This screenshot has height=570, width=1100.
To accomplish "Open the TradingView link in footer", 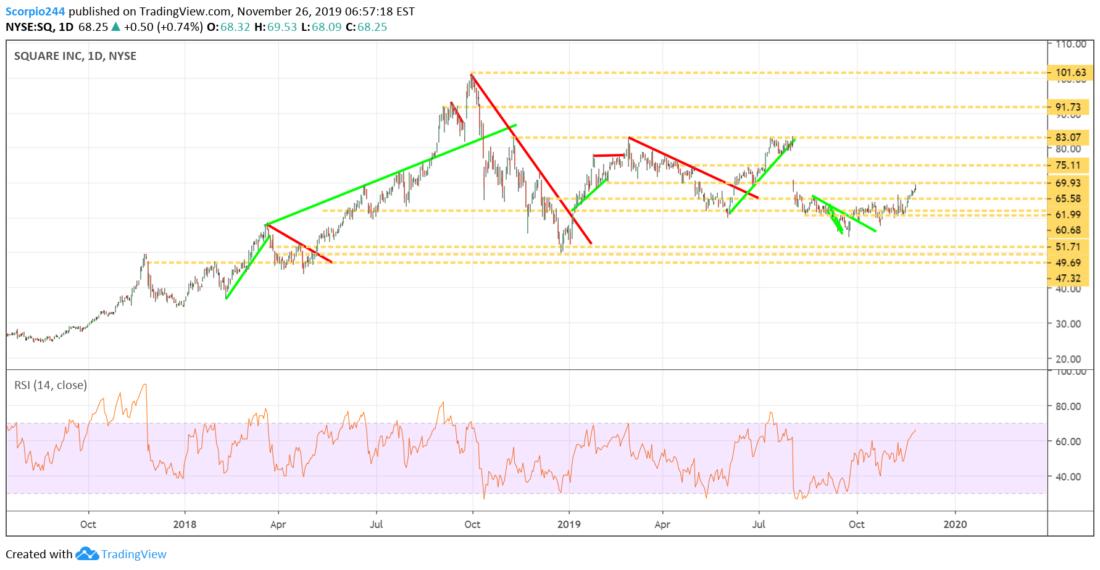I will click(x=133, y=554).
